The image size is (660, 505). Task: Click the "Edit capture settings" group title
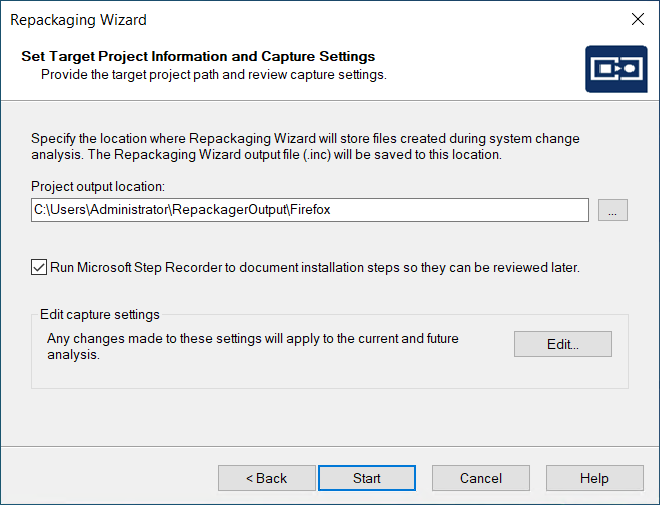(x=100, y=315)
